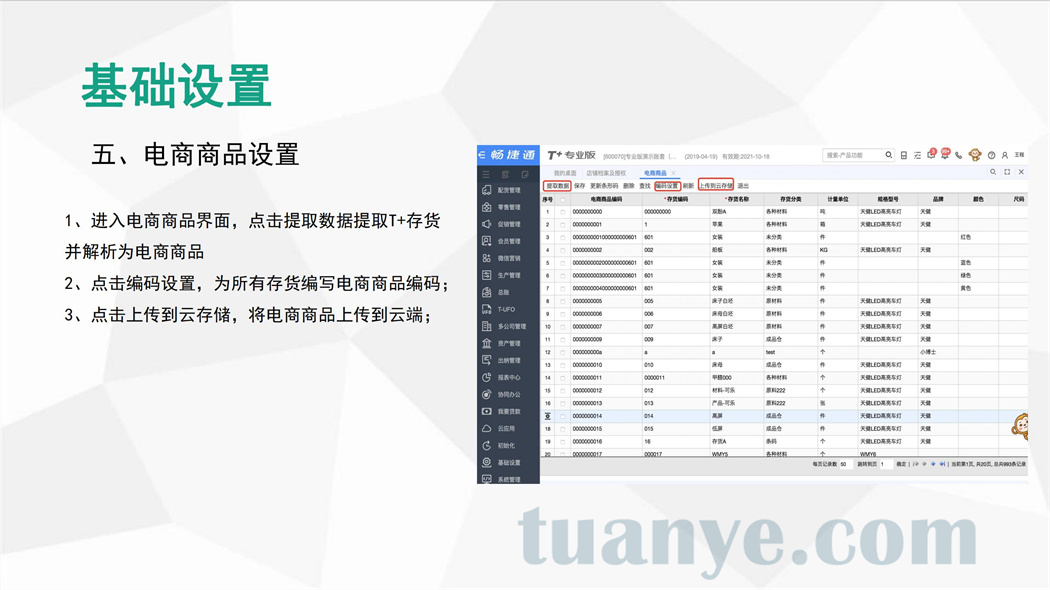Switch to the 店铺档案及授权 tab
Image resolution: width=1050 pixels, height=590 pixels.
606,173
